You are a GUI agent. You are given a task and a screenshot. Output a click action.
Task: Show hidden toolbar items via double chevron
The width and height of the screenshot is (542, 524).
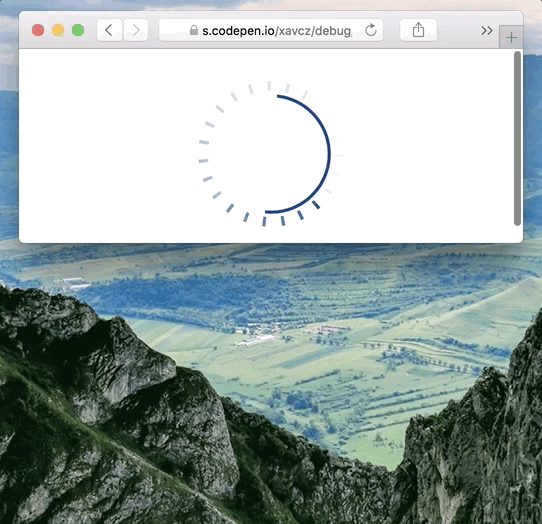tap(487, 31)
